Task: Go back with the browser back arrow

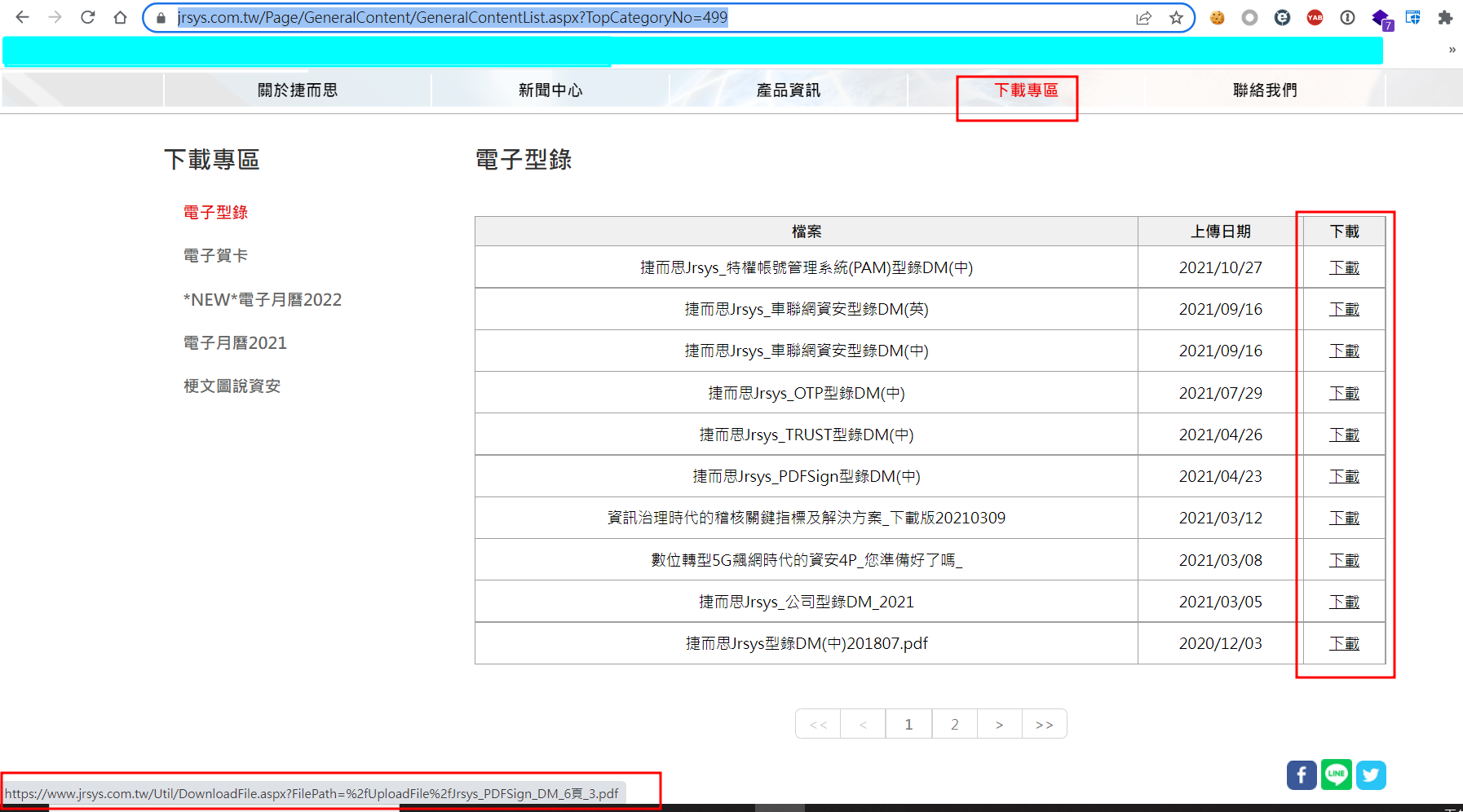Action: click(x=22, y=17)
